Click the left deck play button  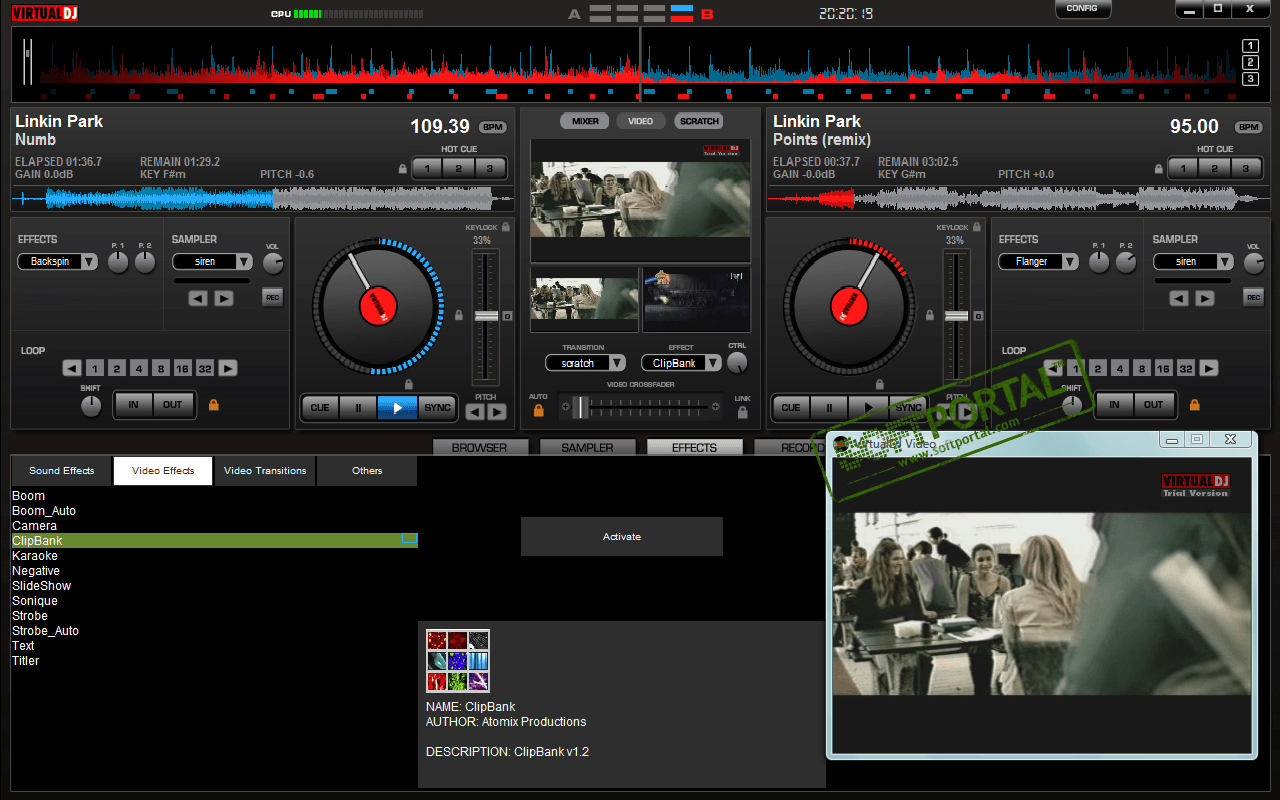point(397,408)
